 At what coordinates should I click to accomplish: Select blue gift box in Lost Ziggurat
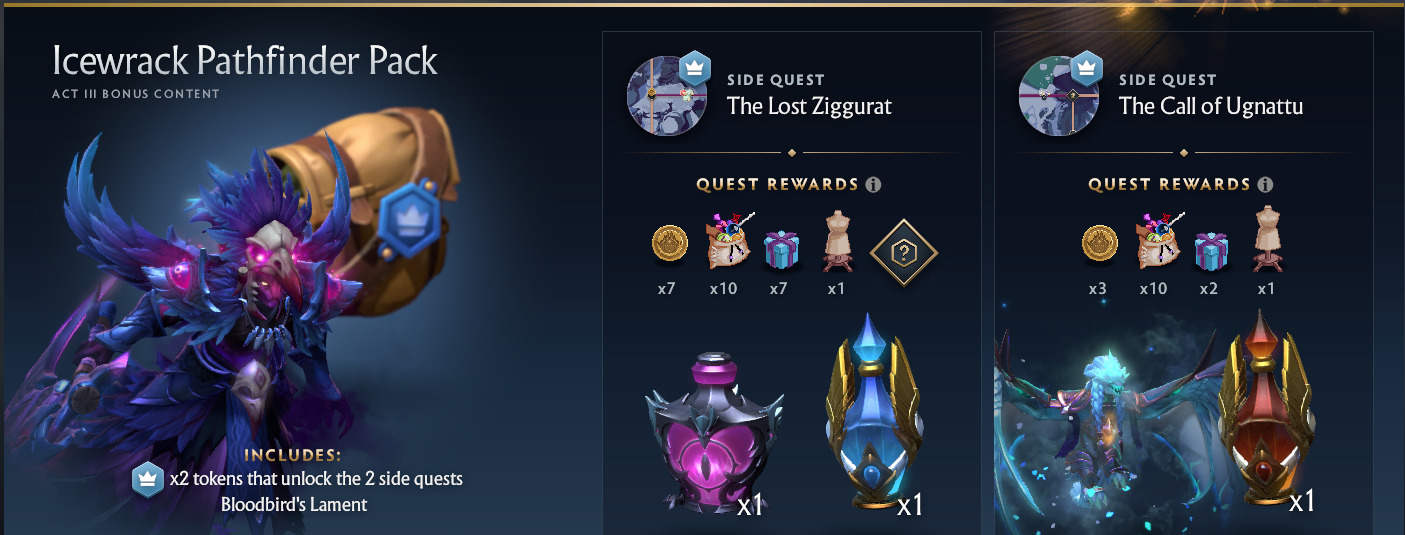tap(781, 249)
